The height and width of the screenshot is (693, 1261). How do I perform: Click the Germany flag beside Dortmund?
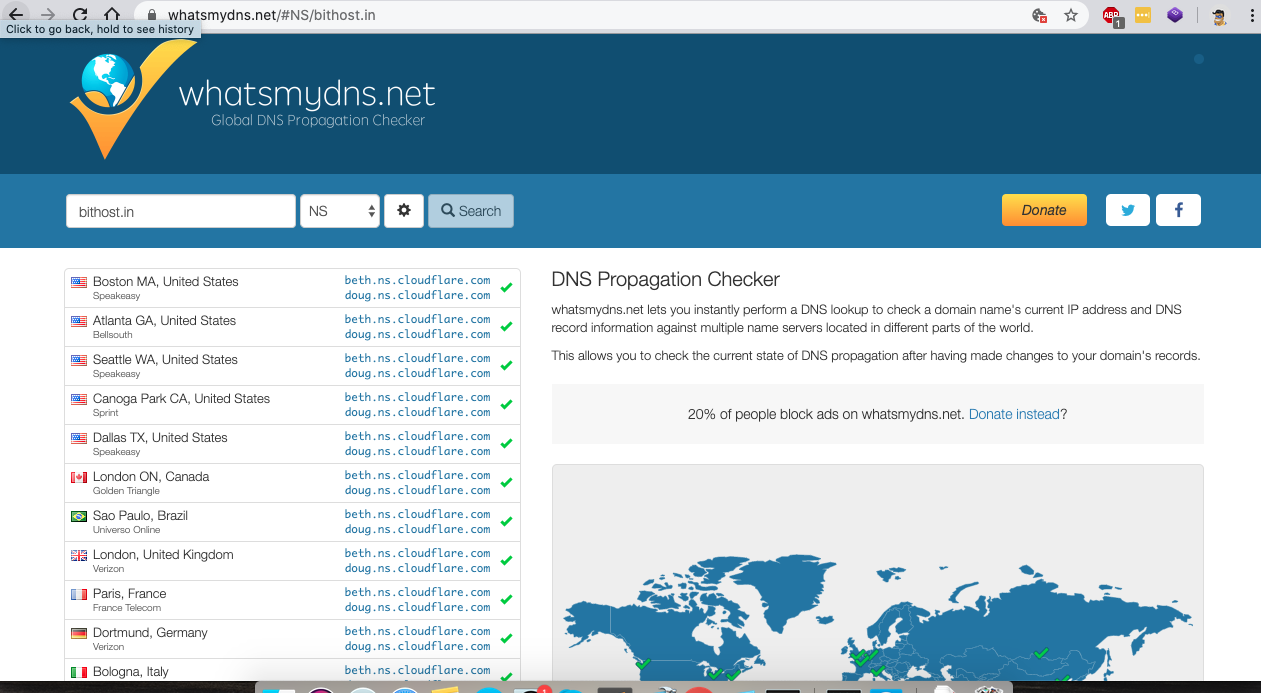[x=79, y=633]
